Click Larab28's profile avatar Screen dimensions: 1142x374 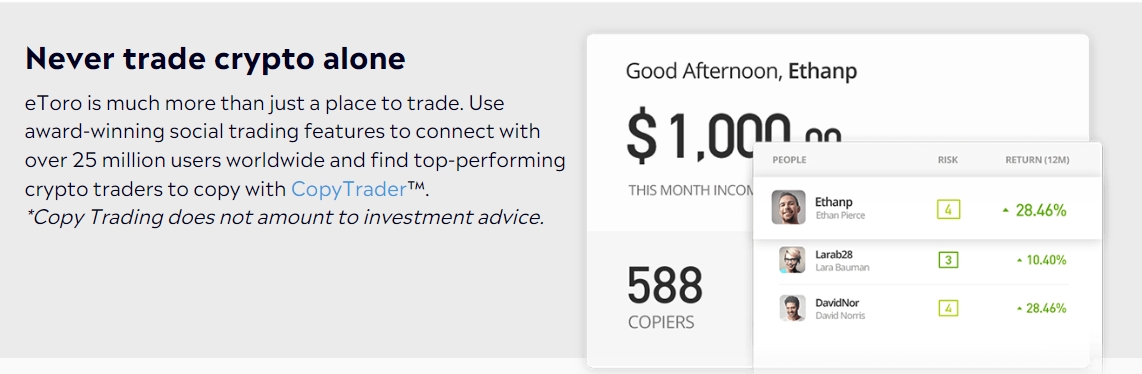pyautogui.click(x=792, y=260)
